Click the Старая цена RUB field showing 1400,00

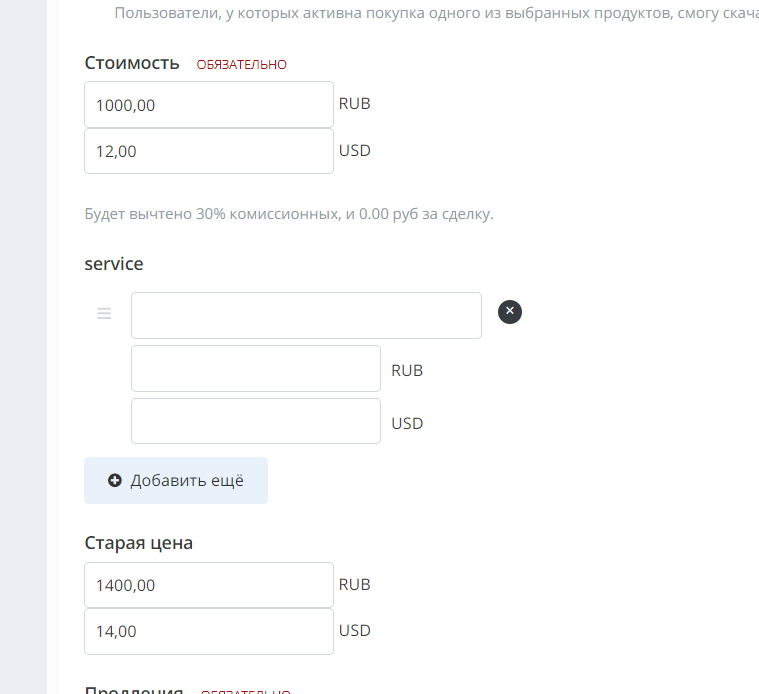(208, 585)
